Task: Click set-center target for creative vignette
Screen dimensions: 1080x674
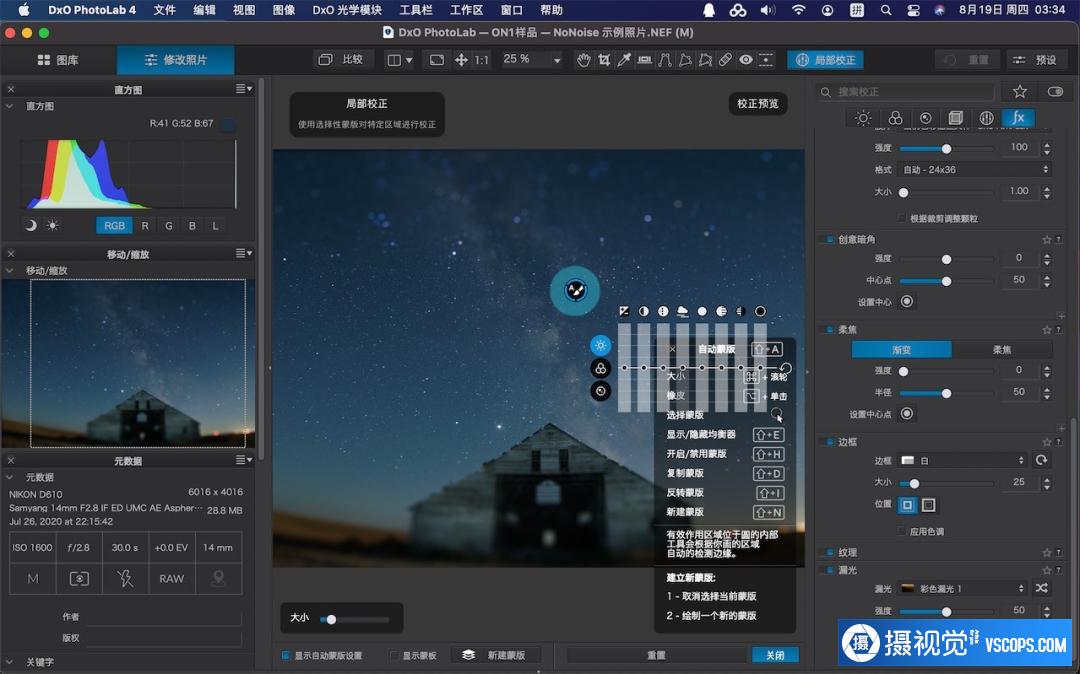Action: tap(907, 301)
